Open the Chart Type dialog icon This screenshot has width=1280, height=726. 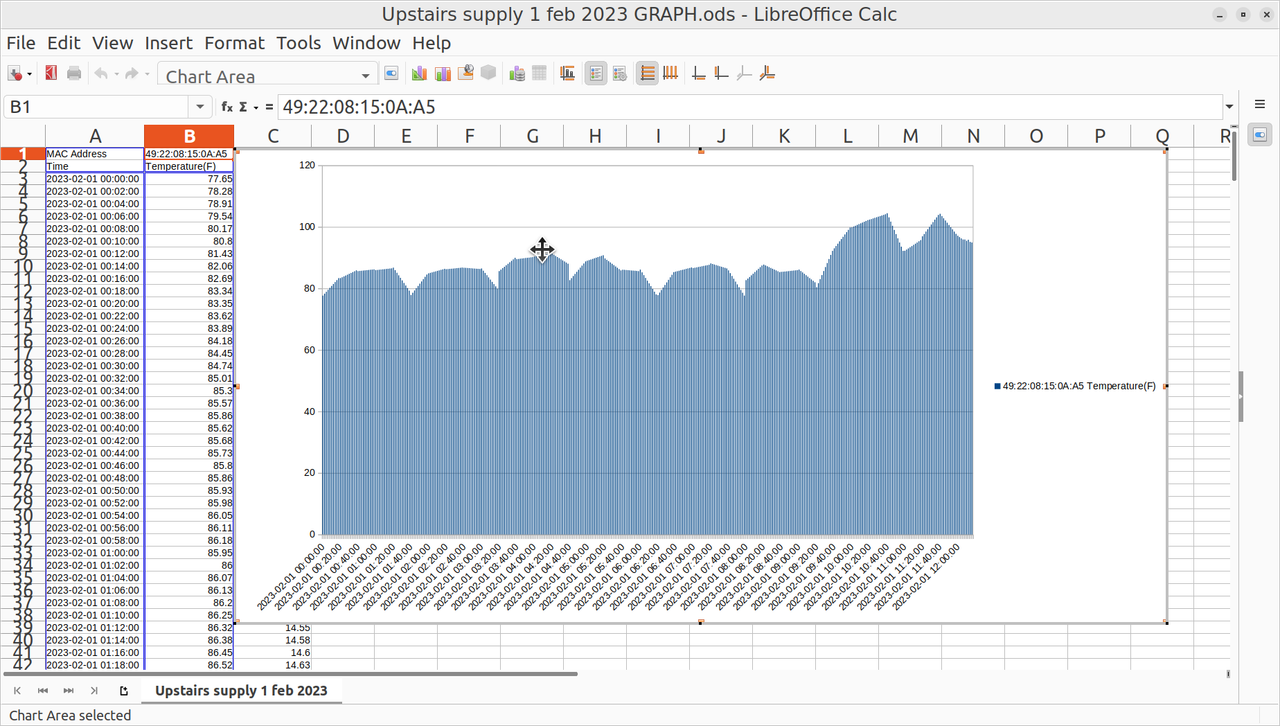[419, 73]
